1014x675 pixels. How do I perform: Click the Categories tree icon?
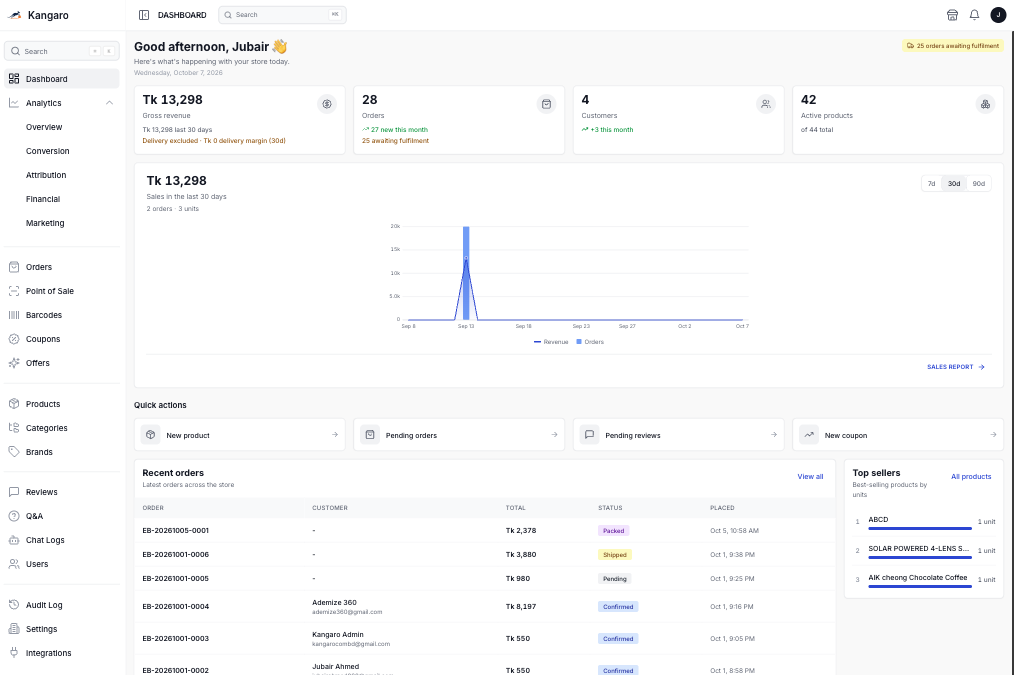14,427
